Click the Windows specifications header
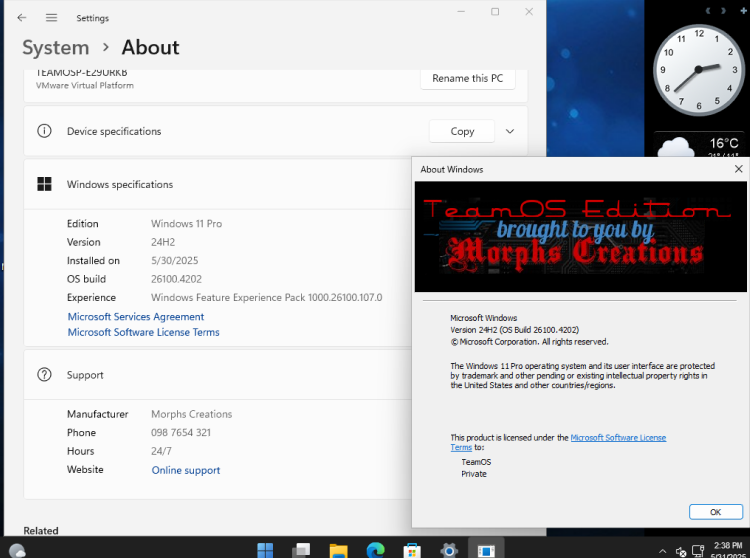Screen dimensions: 750x558 tap(218, 185)
